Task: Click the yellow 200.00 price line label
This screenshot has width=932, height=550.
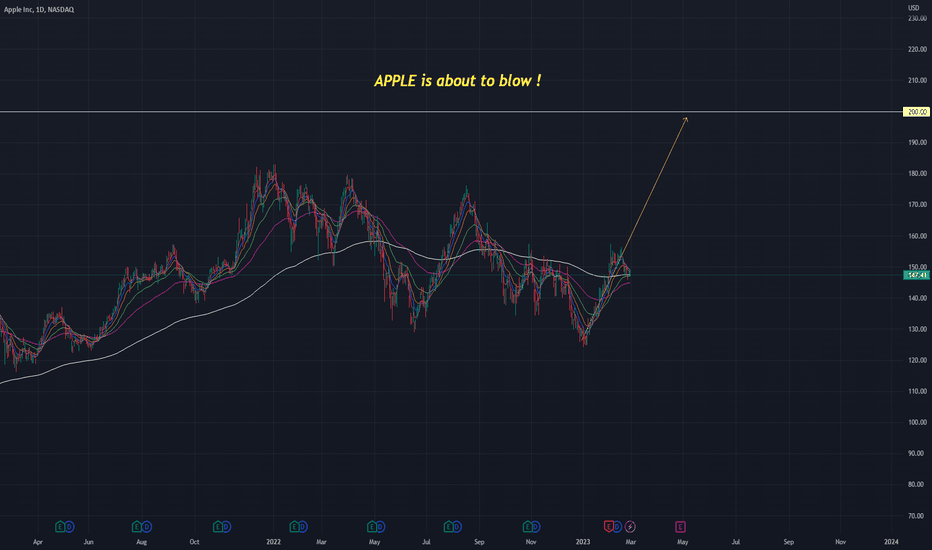Action: point(916,112)
